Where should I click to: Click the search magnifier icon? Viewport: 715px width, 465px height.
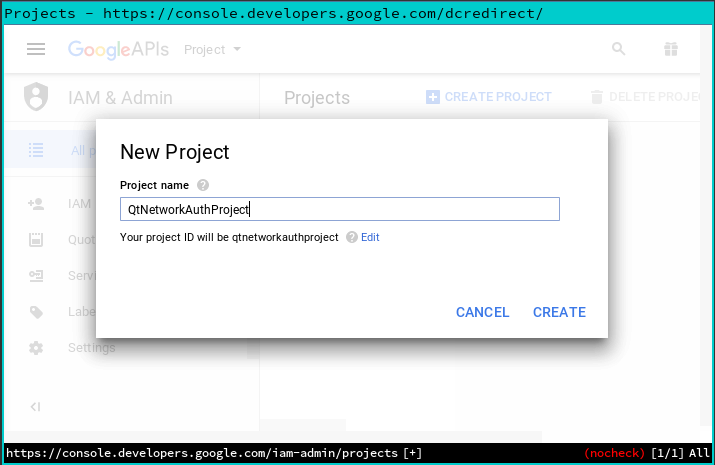pyautogui.click(x=619, y=49)
